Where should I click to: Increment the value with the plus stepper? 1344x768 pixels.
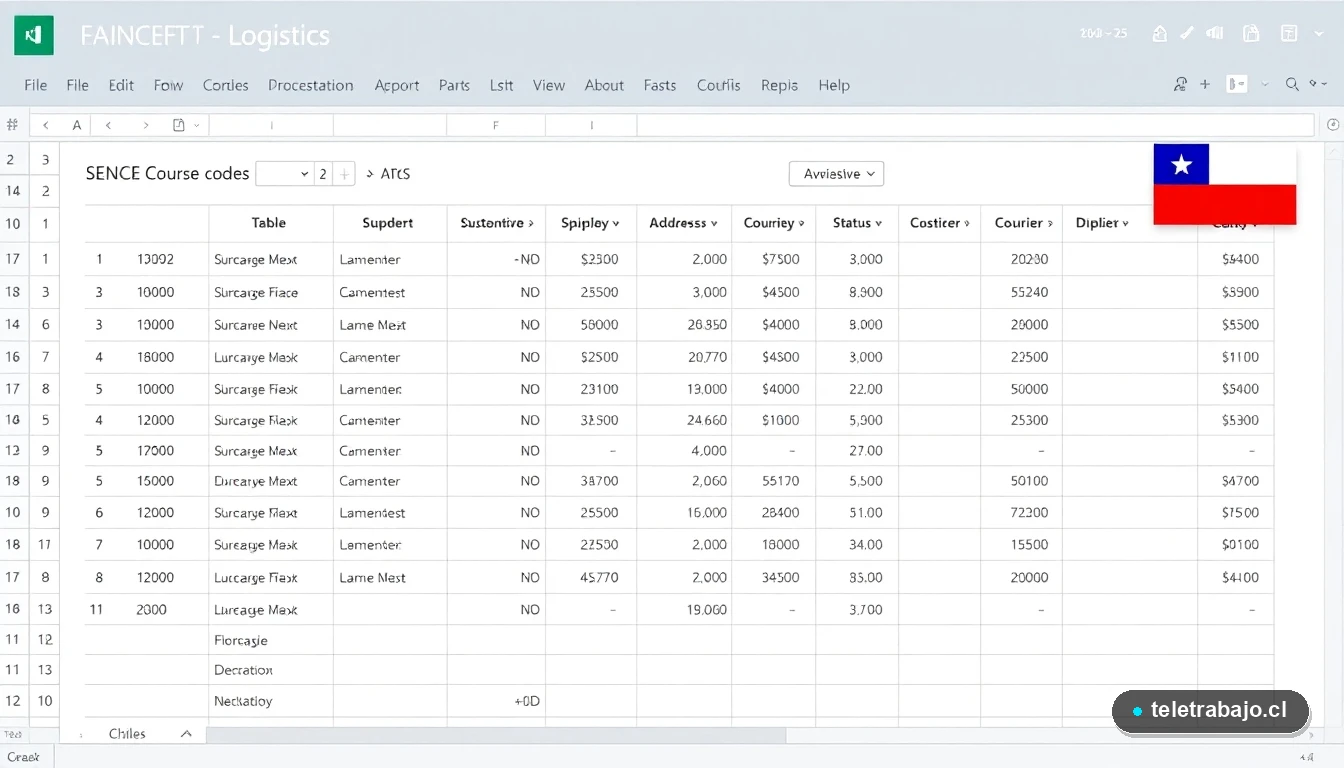pos(344,173)
